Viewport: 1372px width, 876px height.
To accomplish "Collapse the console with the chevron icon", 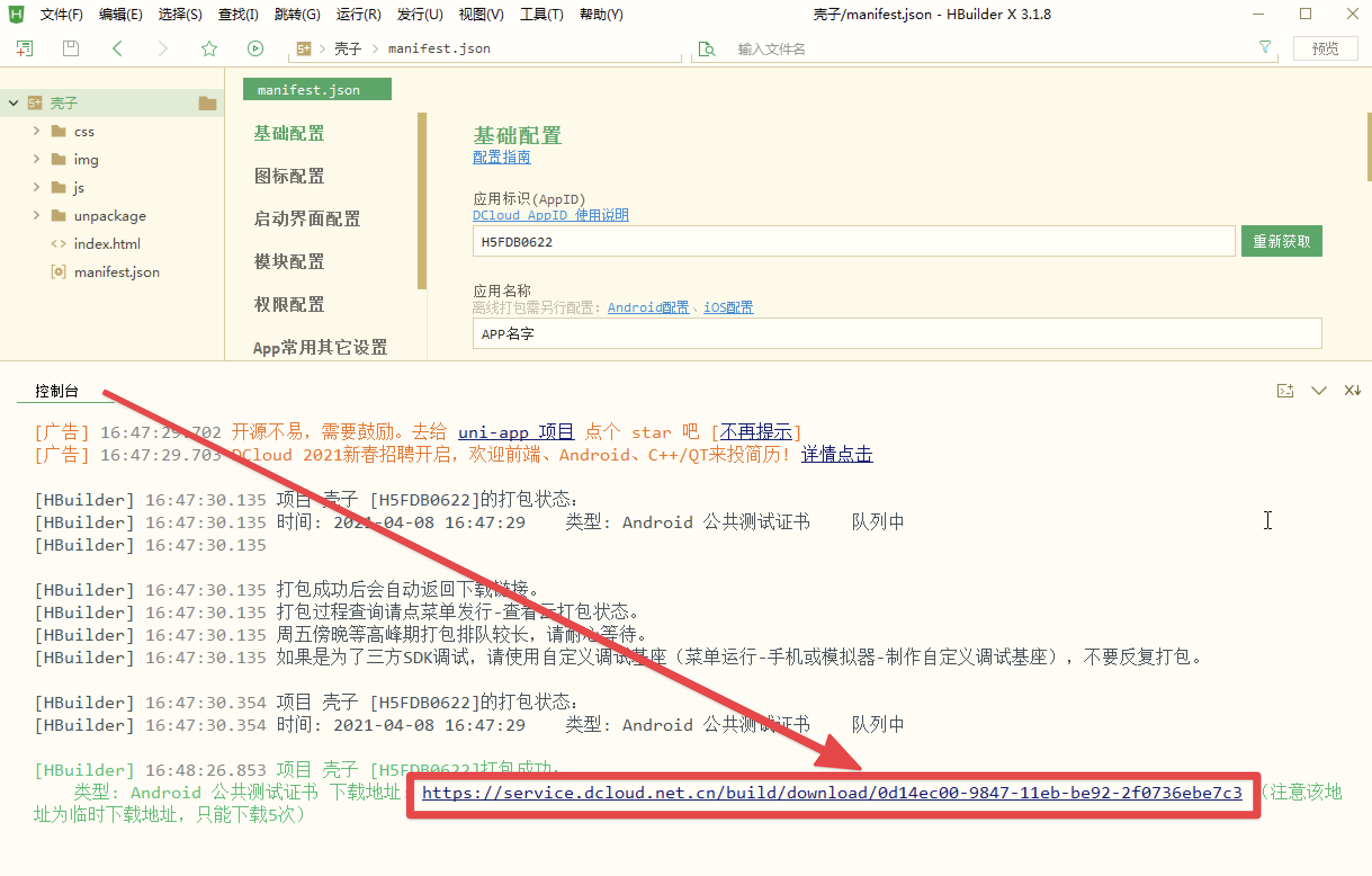I will [1319, 390].
